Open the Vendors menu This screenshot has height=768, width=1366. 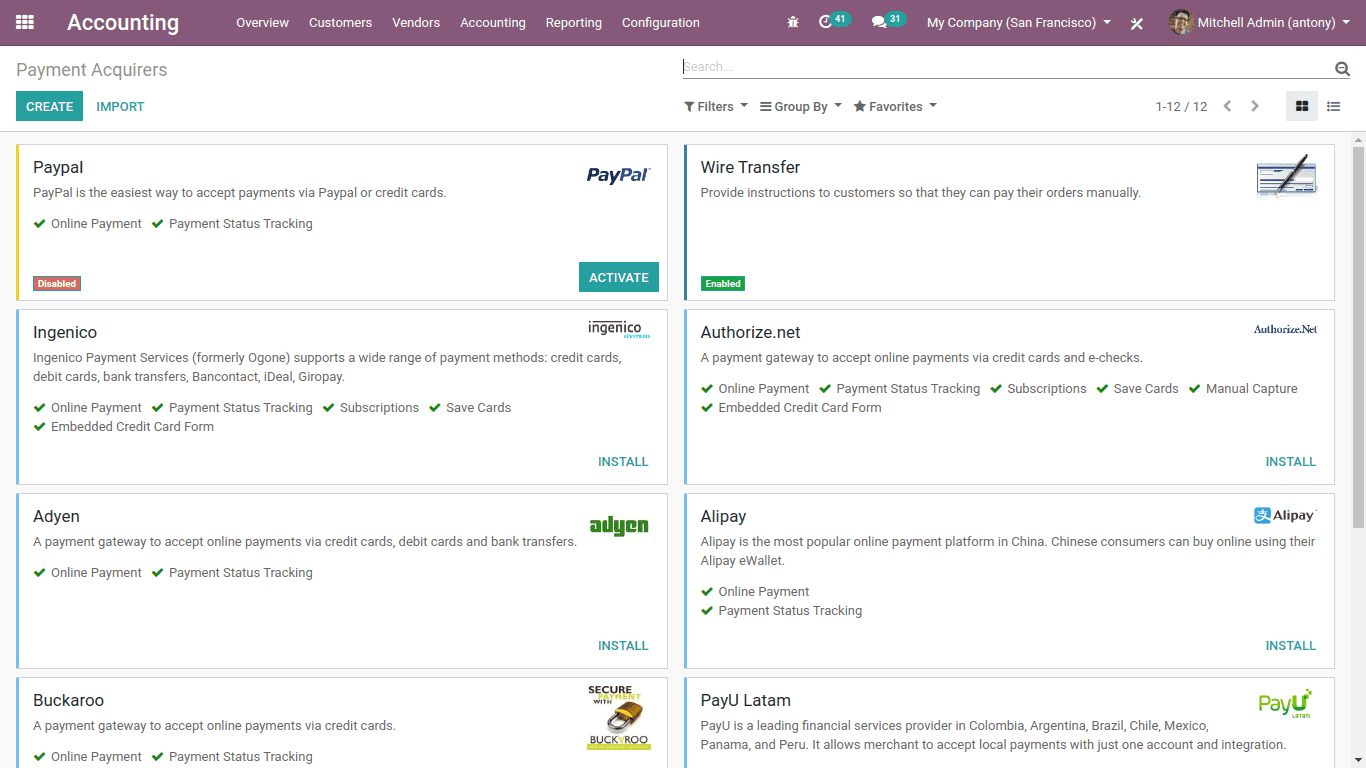click(x=416, y=22)
